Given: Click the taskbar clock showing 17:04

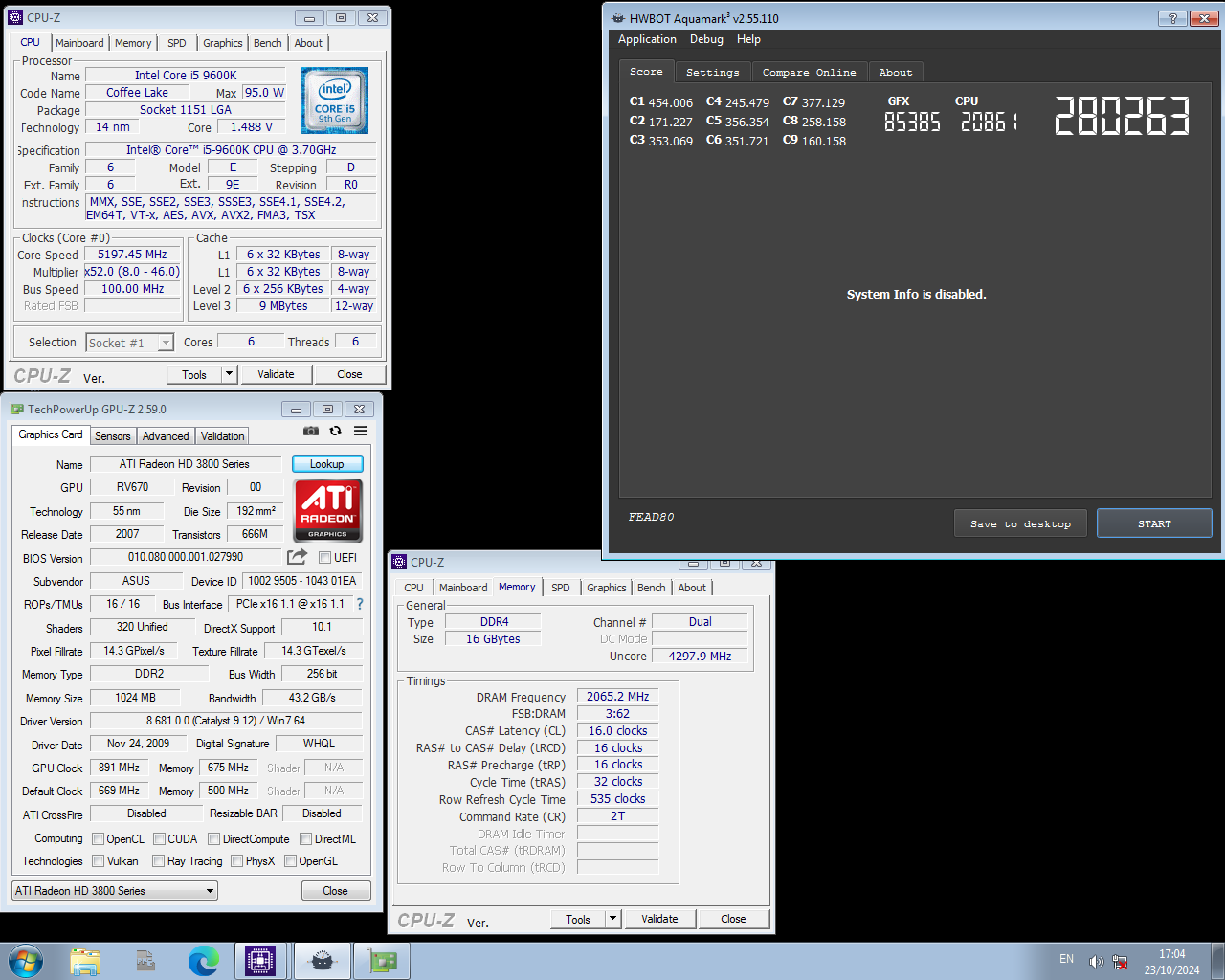Looking at the screenshot, I should (x=1171, y=962).
